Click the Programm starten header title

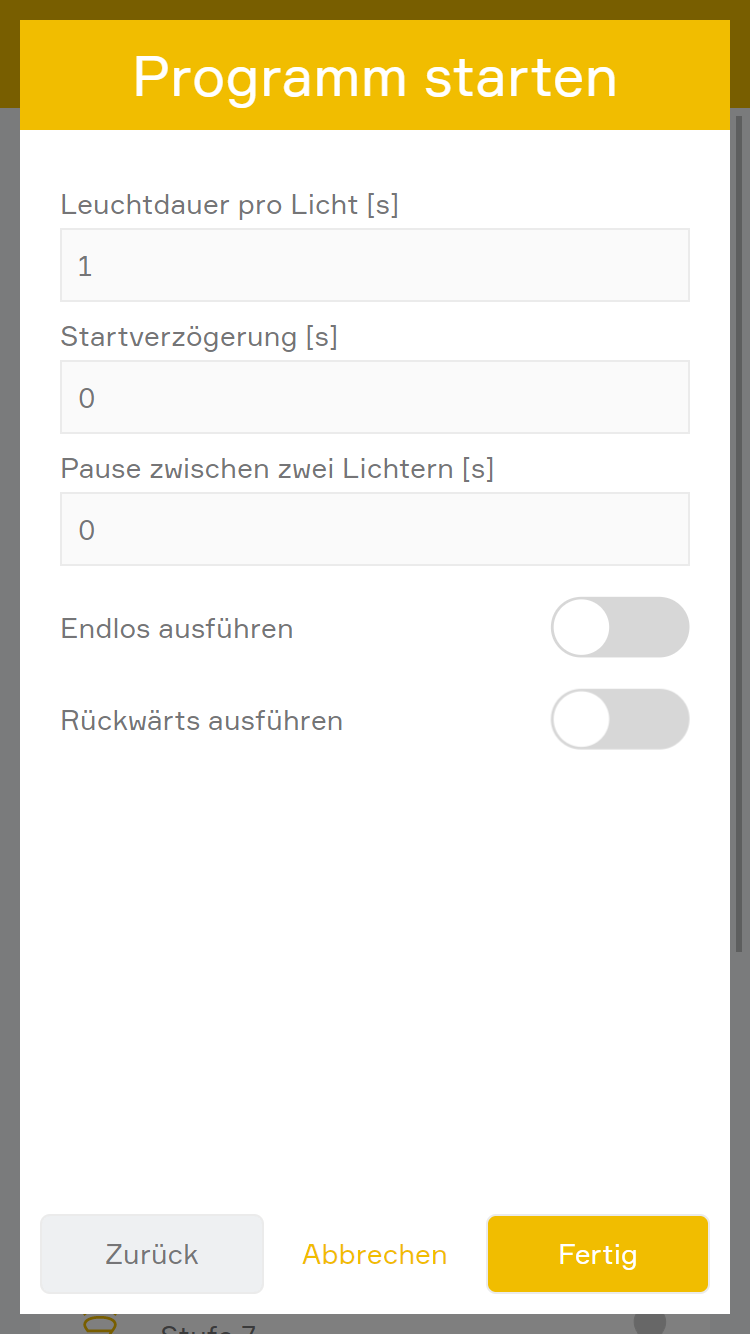point(375,77)
